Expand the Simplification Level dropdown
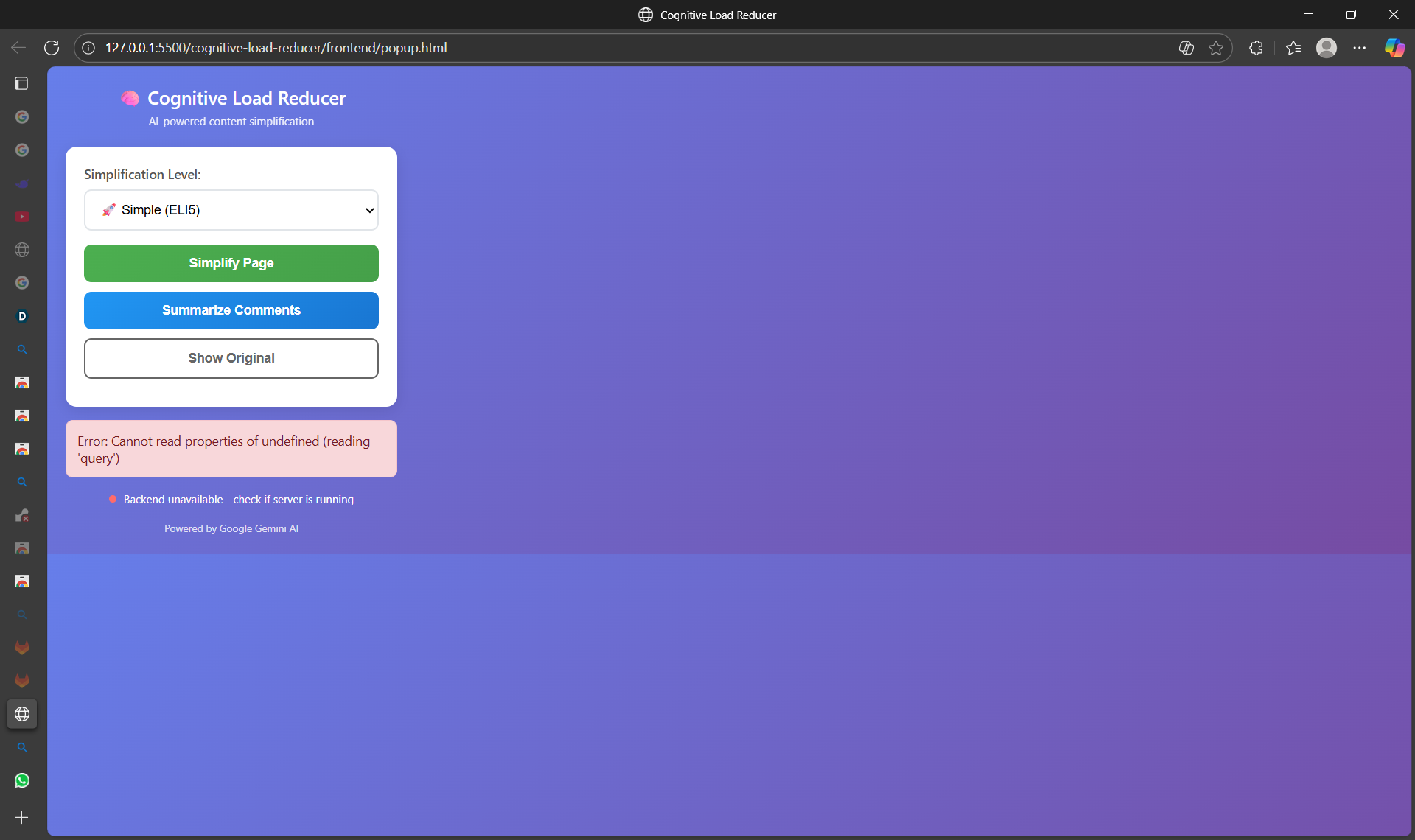Image resolution: width=1415 pixels, height=840 pixels. pyautogui.click(x=231, y=210)
